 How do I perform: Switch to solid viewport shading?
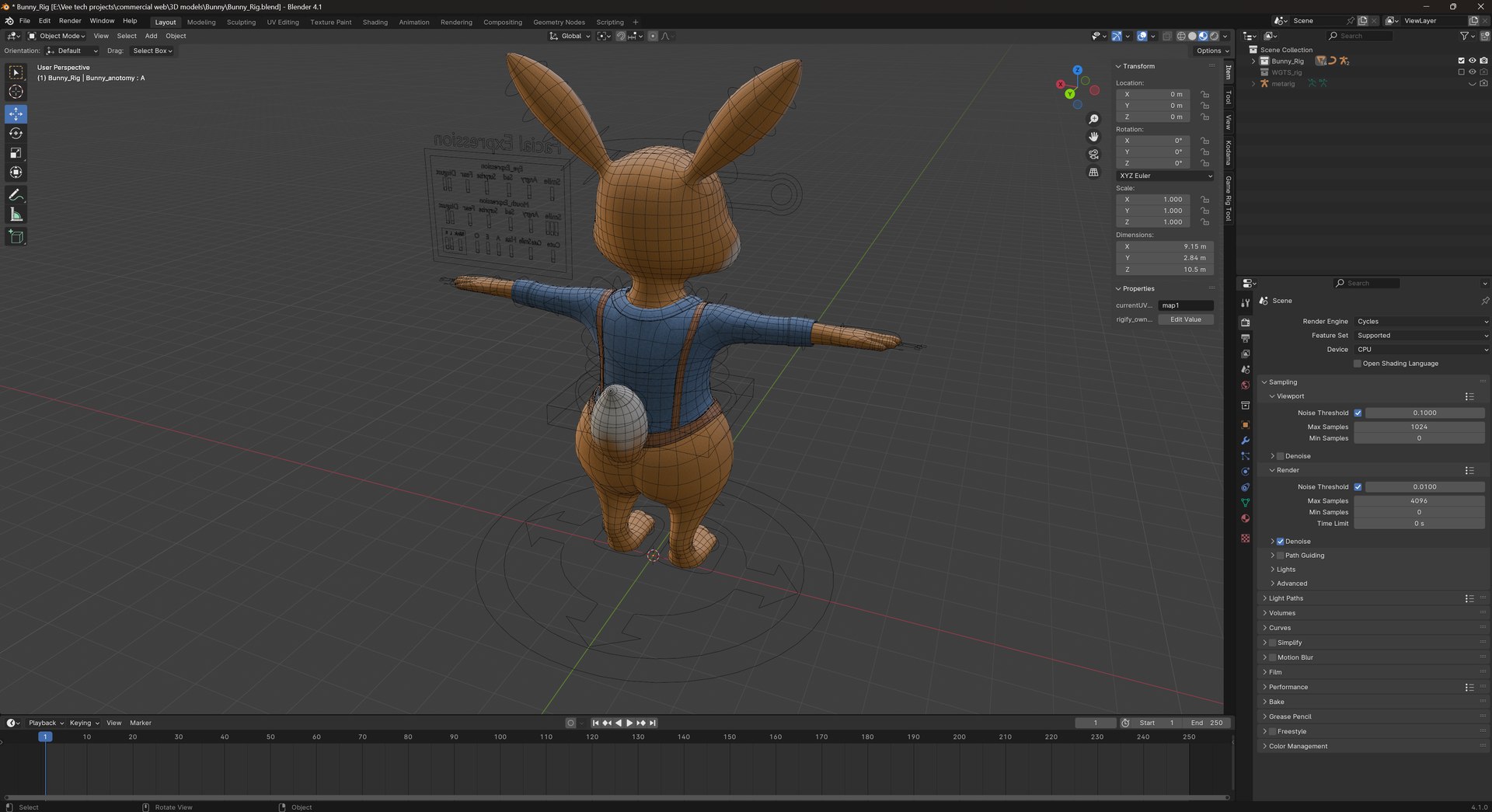[1192, 36]
